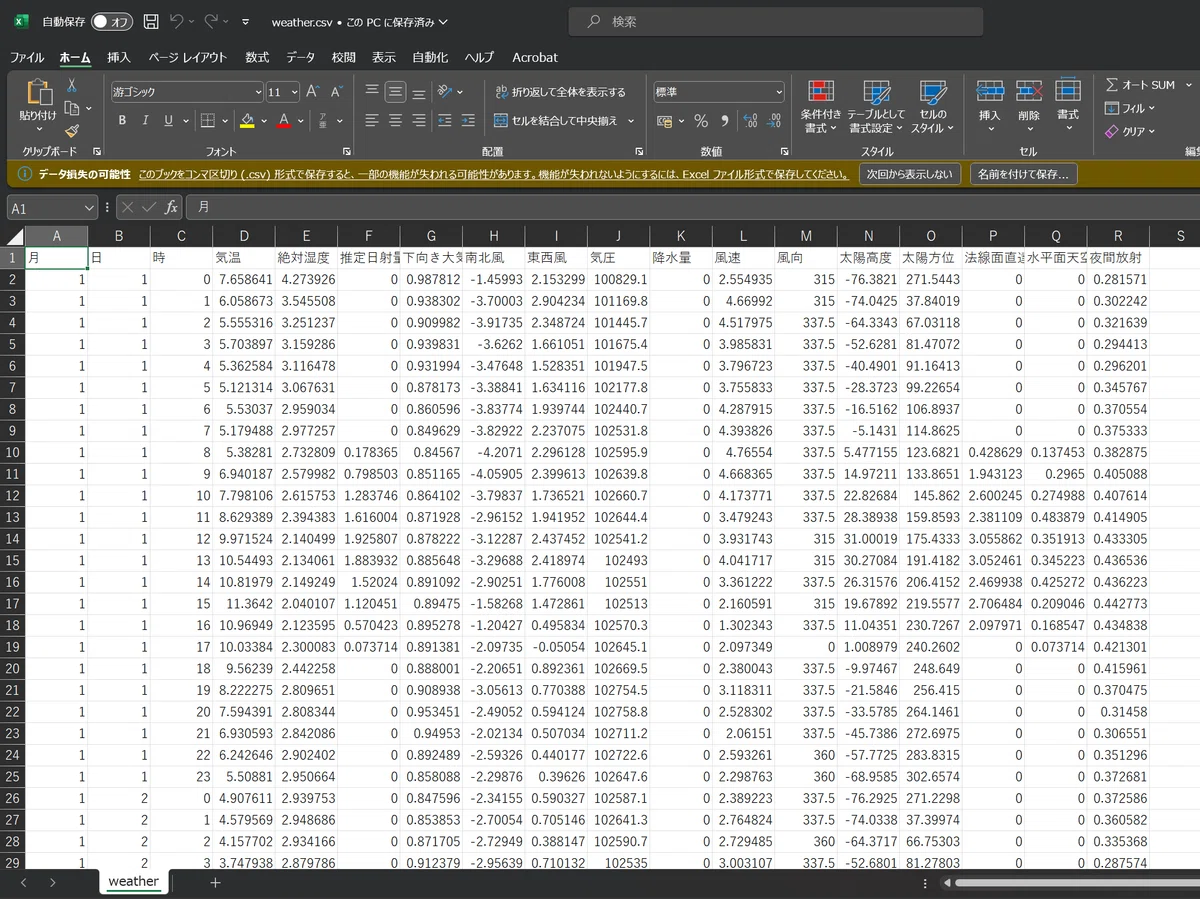The height and width of the screenshot is (899, 1200).
Task: Open the Format as Table (テーブルとして書式設定) menu
Action: pyautogui.click(x=876, y=108)
